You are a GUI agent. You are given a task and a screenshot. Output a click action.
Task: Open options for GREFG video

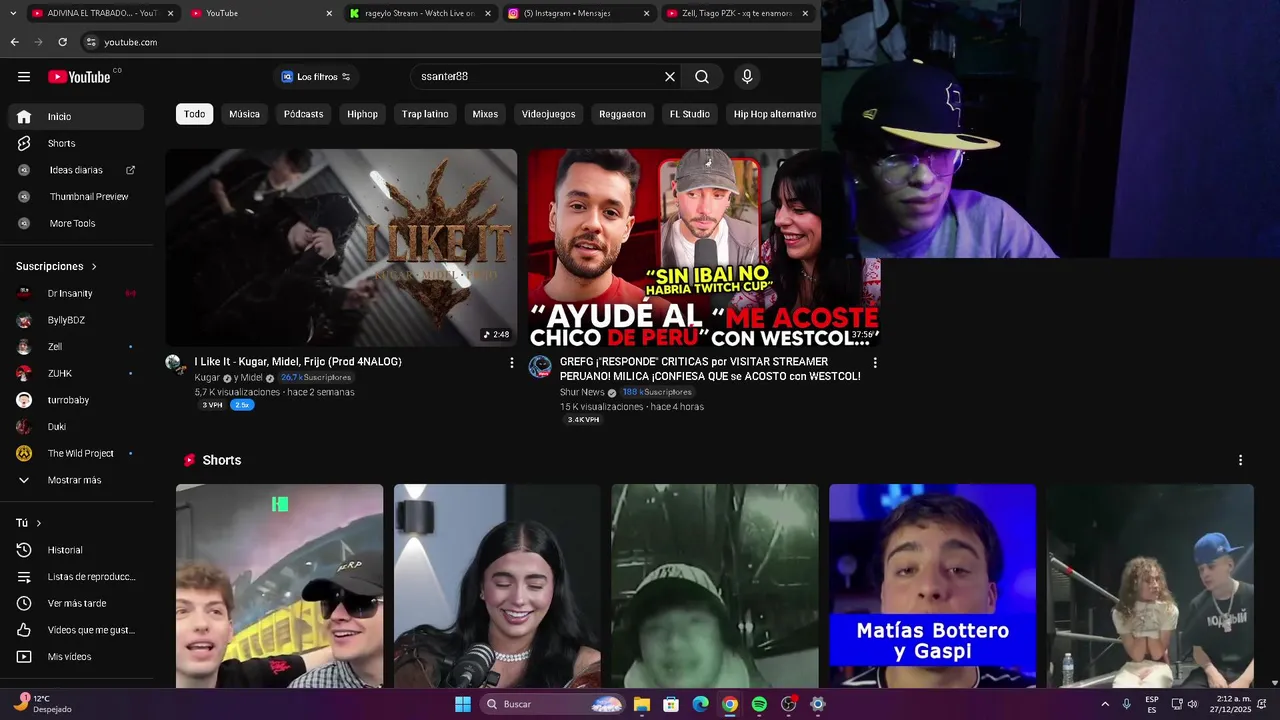coord(875,363)
